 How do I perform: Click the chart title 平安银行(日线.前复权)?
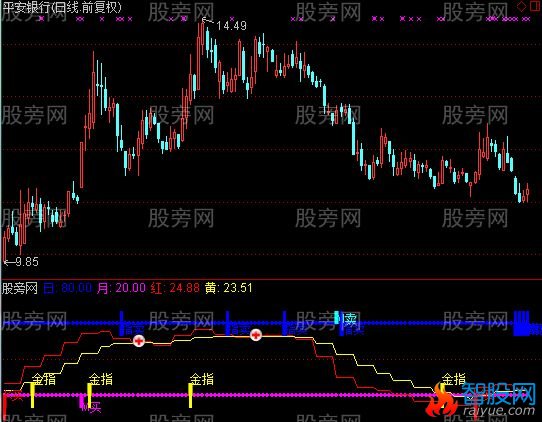coord(62,8)
